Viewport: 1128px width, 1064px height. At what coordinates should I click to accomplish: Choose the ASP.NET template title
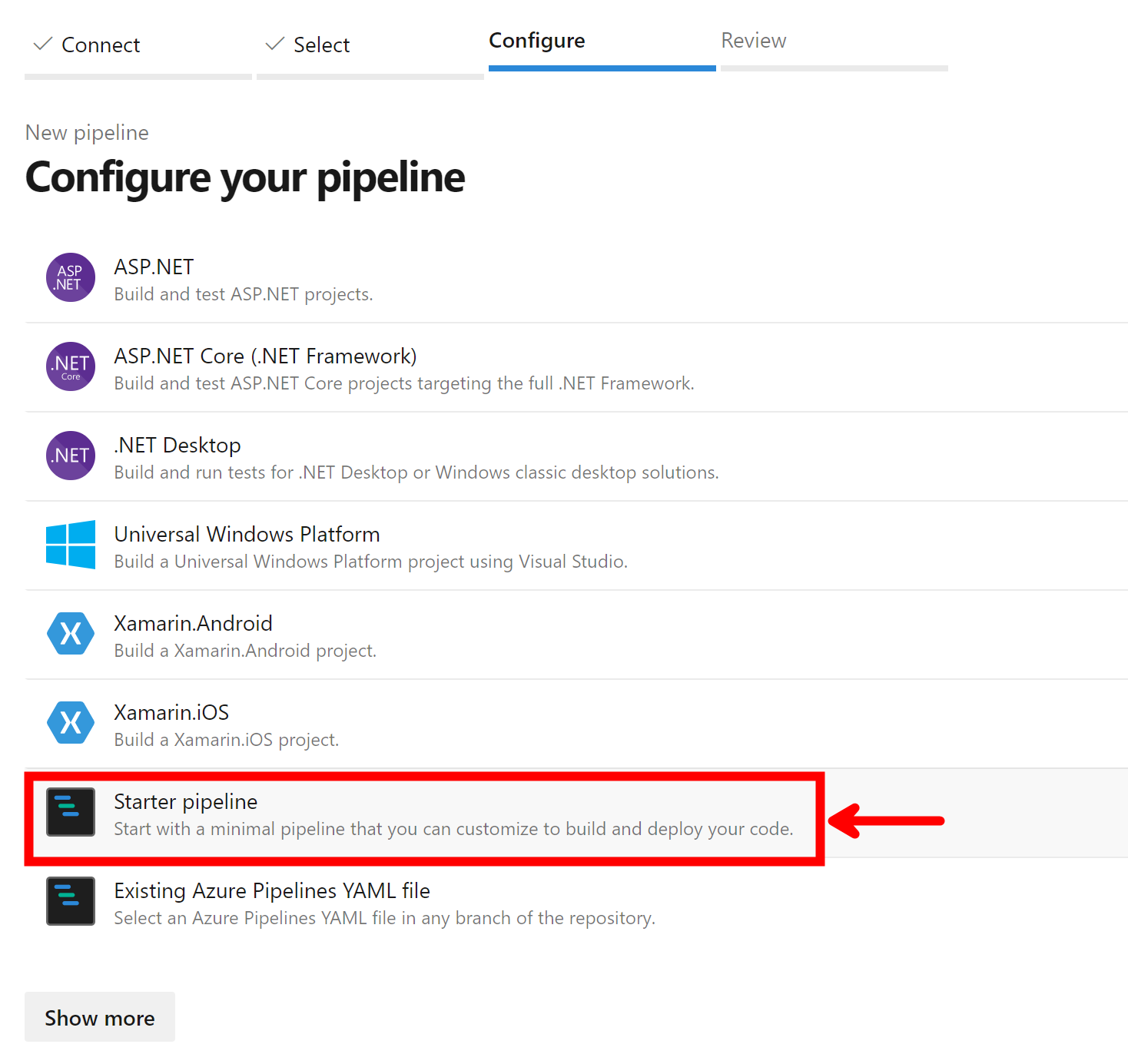154,267
